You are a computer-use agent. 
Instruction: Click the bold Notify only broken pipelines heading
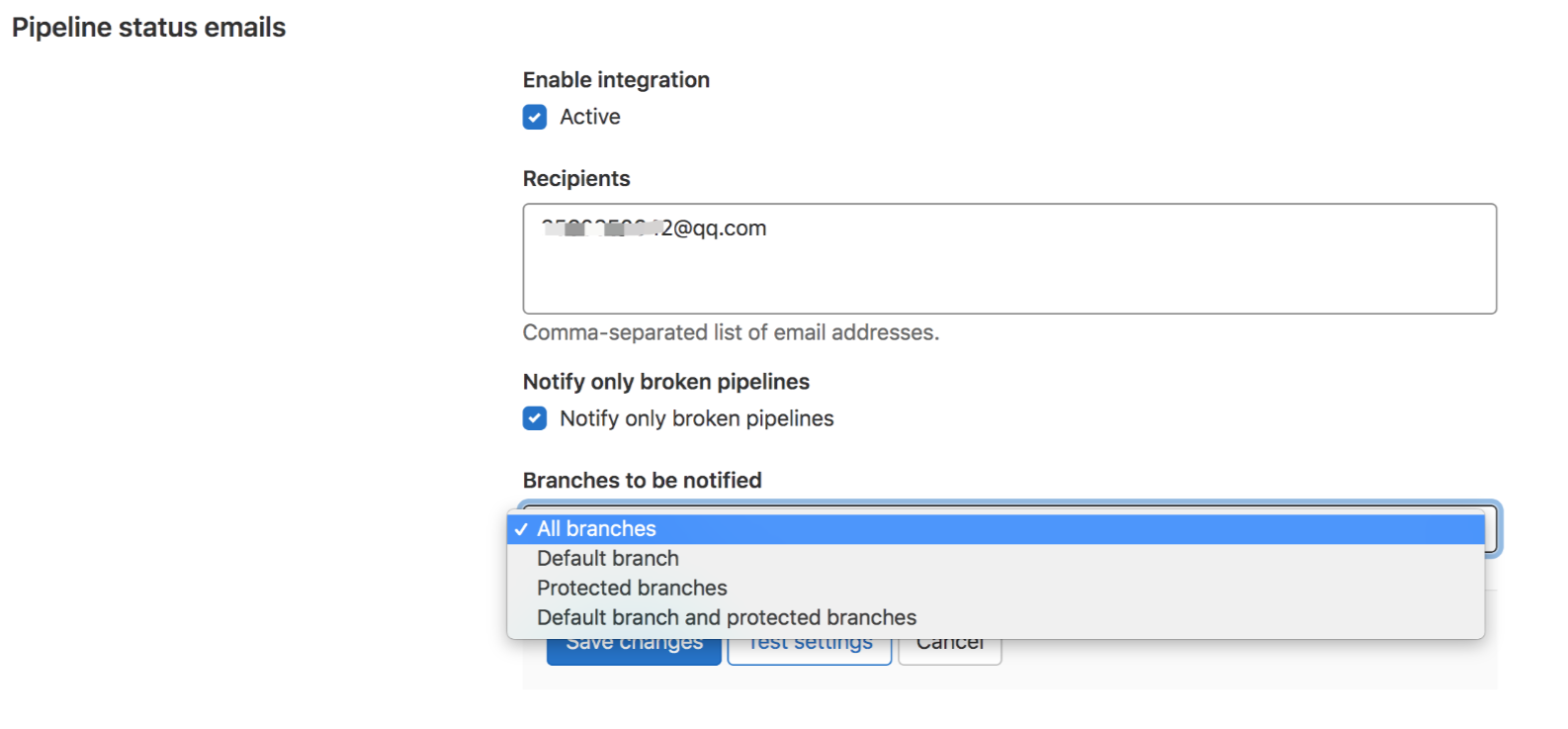coord(666,382)
